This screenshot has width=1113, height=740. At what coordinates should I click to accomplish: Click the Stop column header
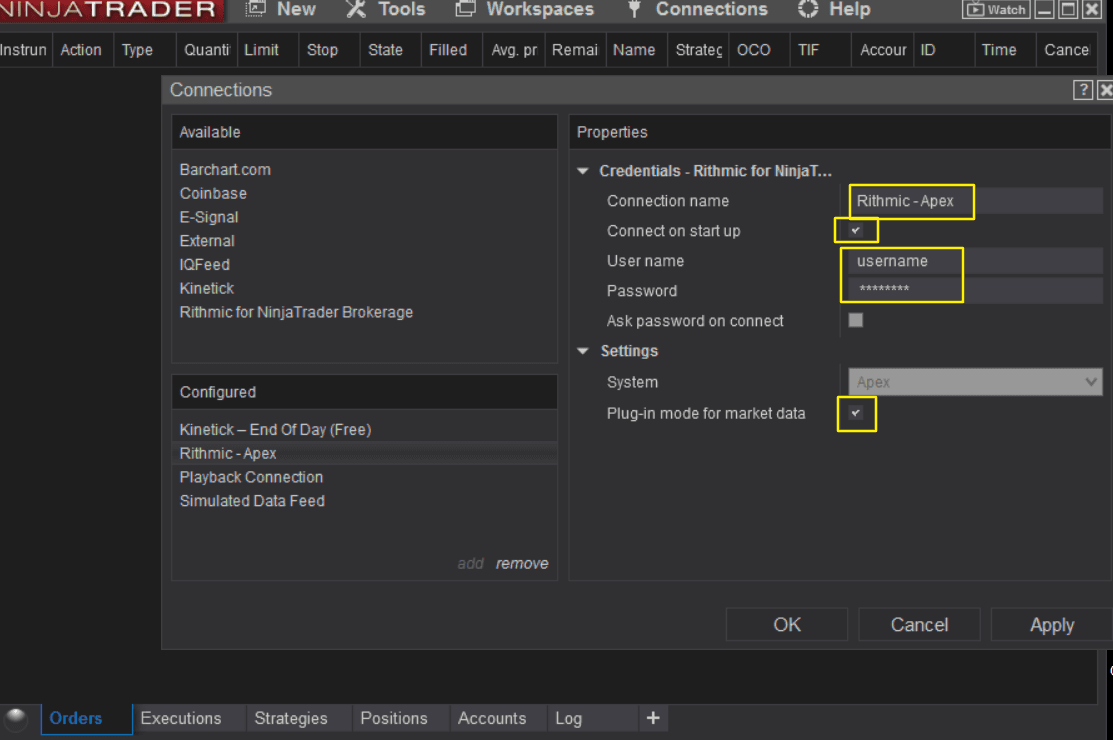(x=329, y=50)
